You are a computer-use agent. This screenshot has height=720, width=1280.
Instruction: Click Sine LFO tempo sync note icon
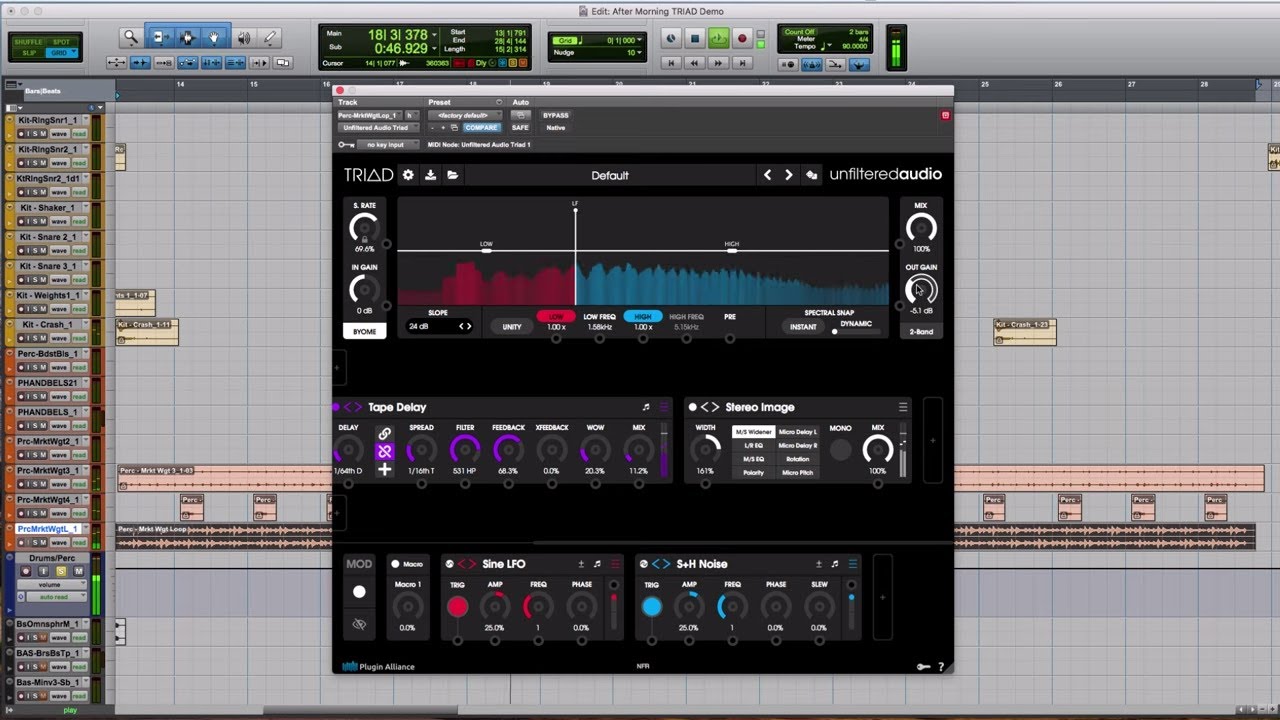(x=597, y=564)
